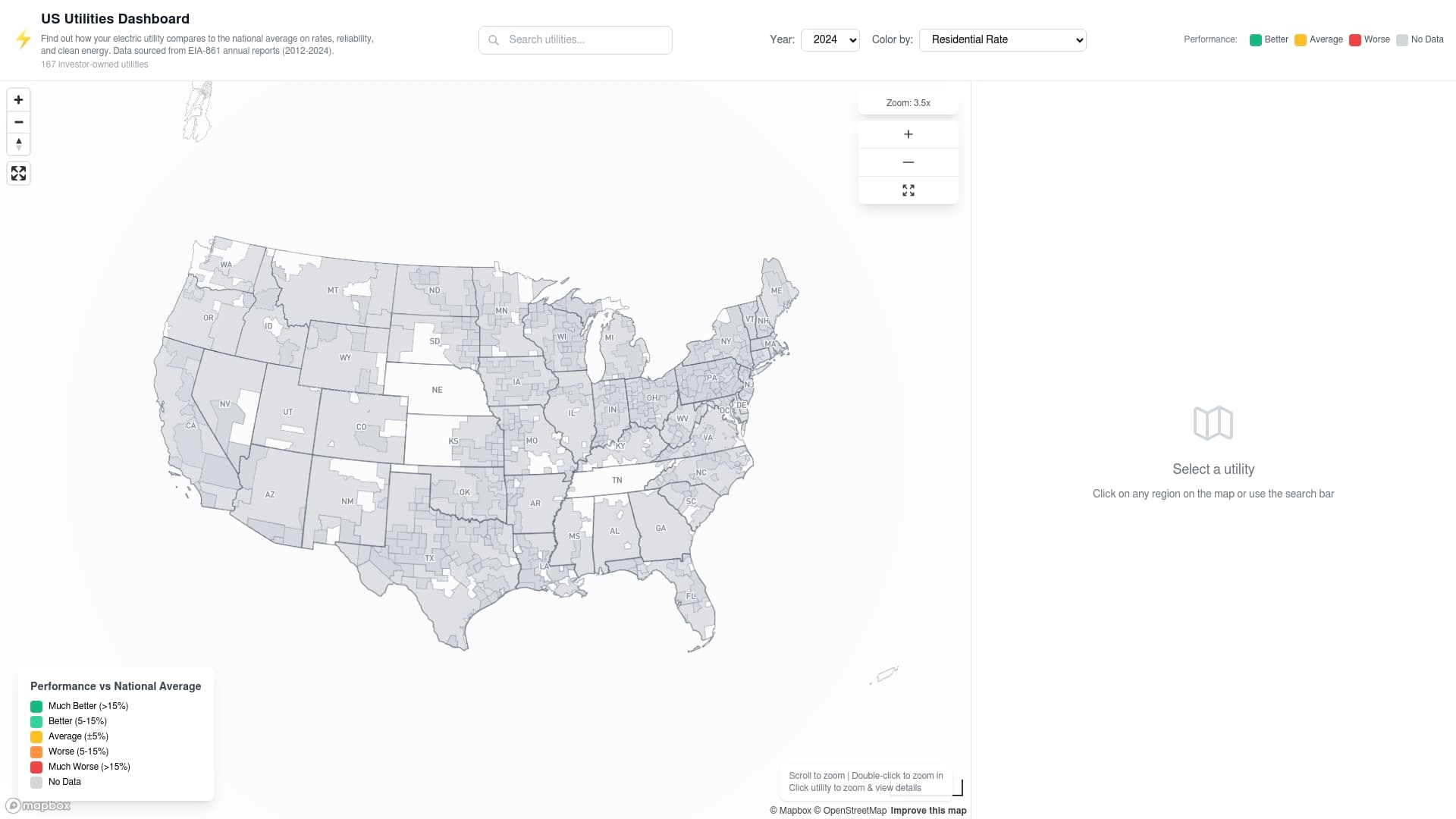The image size is (1456, 819).
Task: Click the lightning bolt dashboard logo
Action: click(x=22, y=39)
